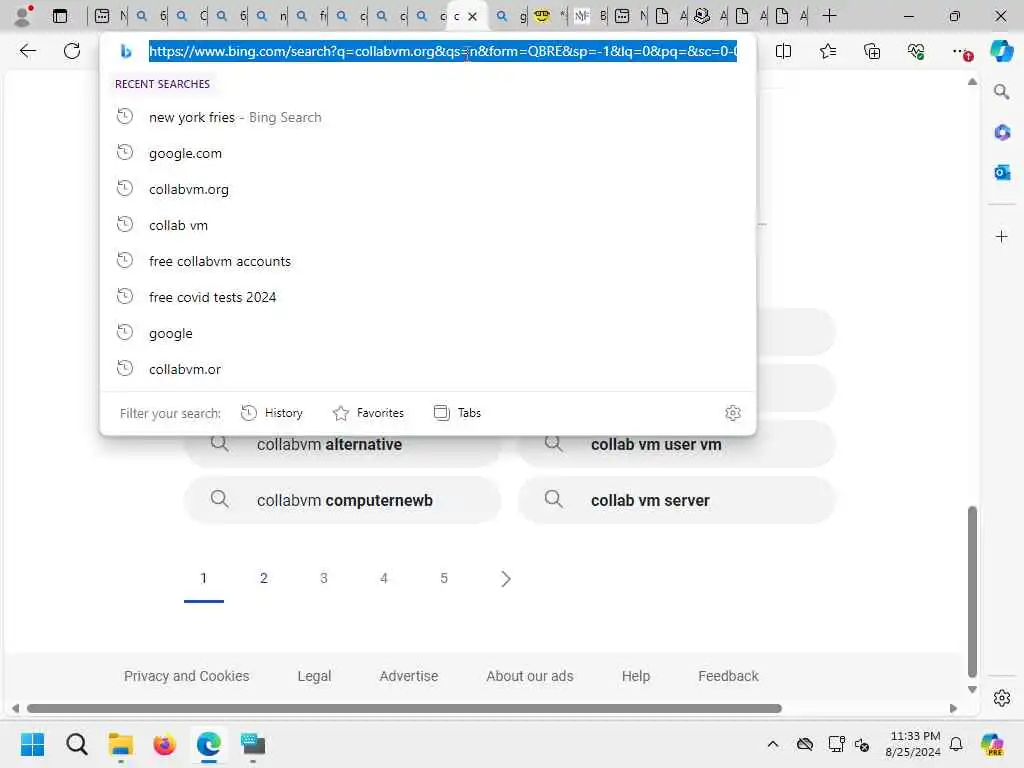Open the Favorites toolbar button
The height and width of the screenshot is (768, 1024).
[x=827, y=51]
